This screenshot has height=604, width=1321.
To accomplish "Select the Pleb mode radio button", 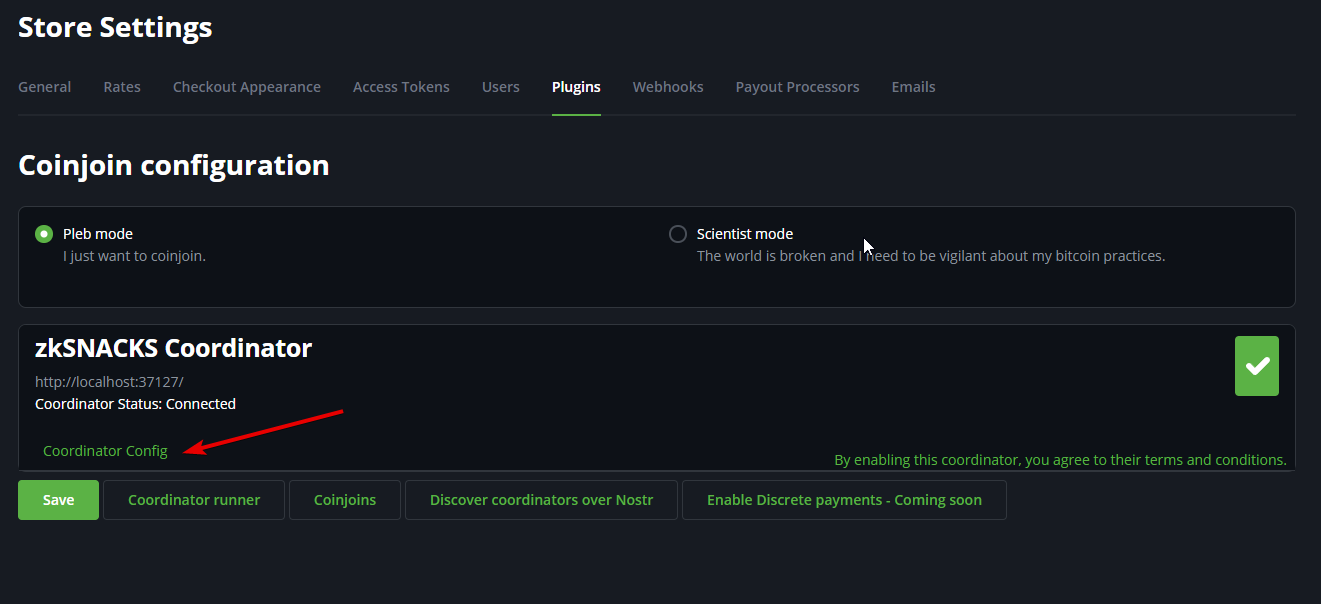I will pyautogui.click(x=44, y=234).
